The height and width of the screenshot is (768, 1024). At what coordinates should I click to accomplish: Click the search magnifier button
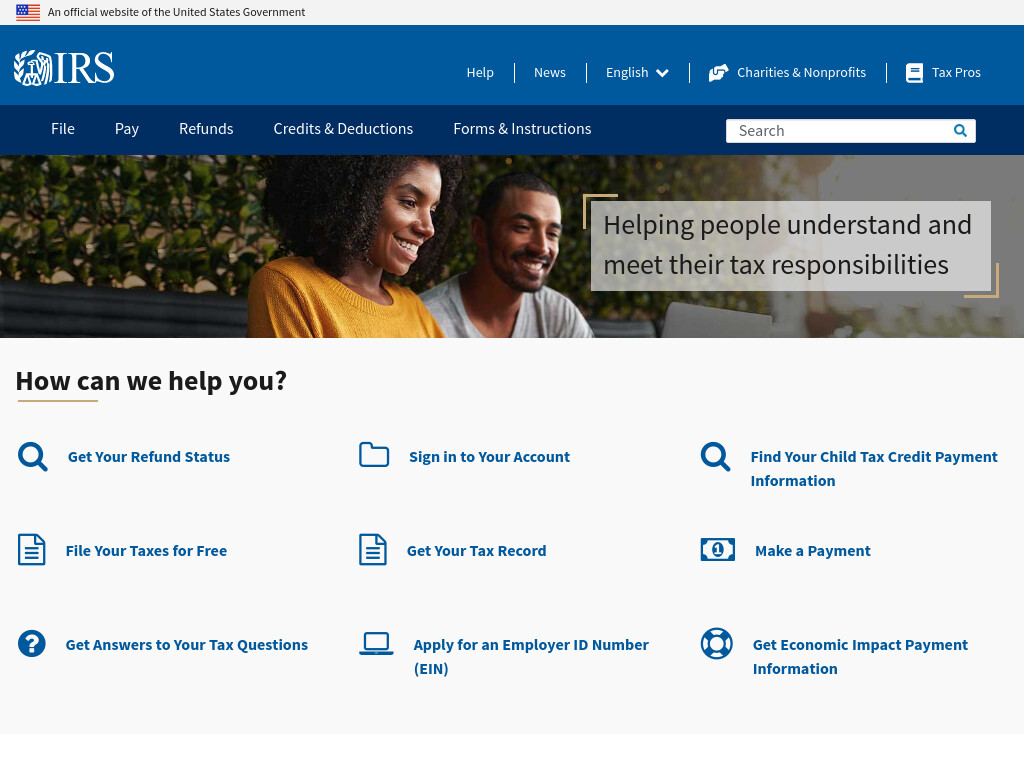960,131
